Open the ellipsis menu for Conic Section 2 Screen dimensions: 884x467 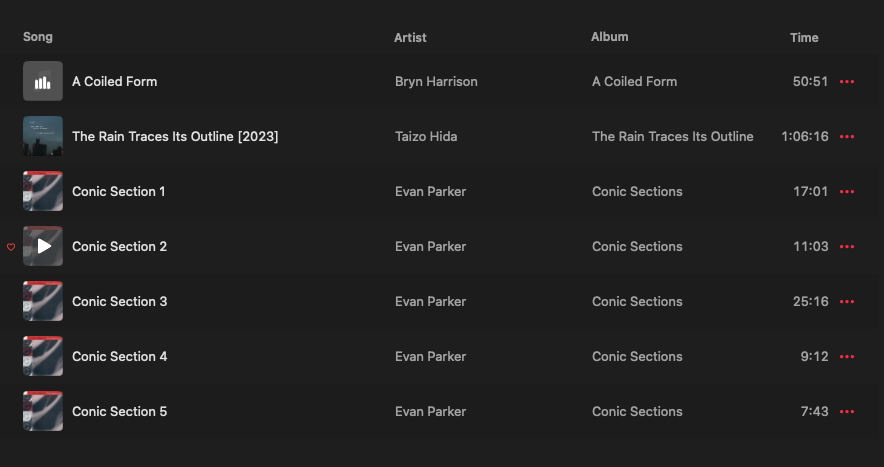click(x=848, y=247)
